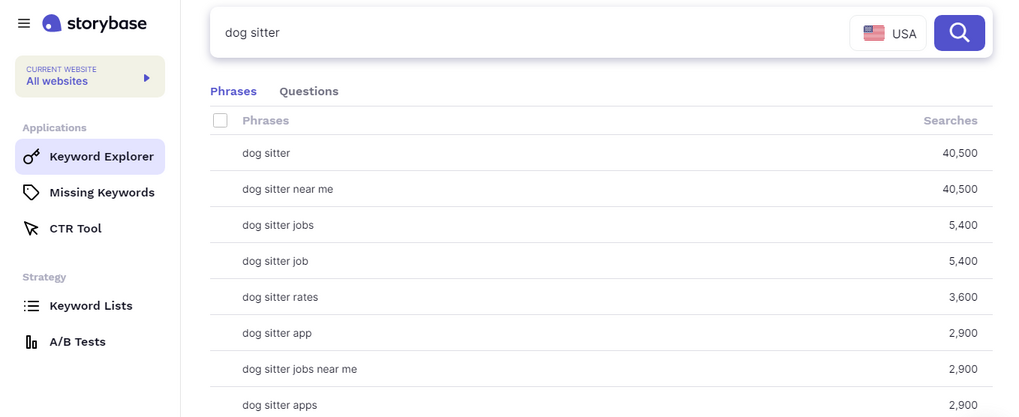Select the Phrases tab
The width and height of the screenshot is (1019, 417).
(x=233, y=92)
